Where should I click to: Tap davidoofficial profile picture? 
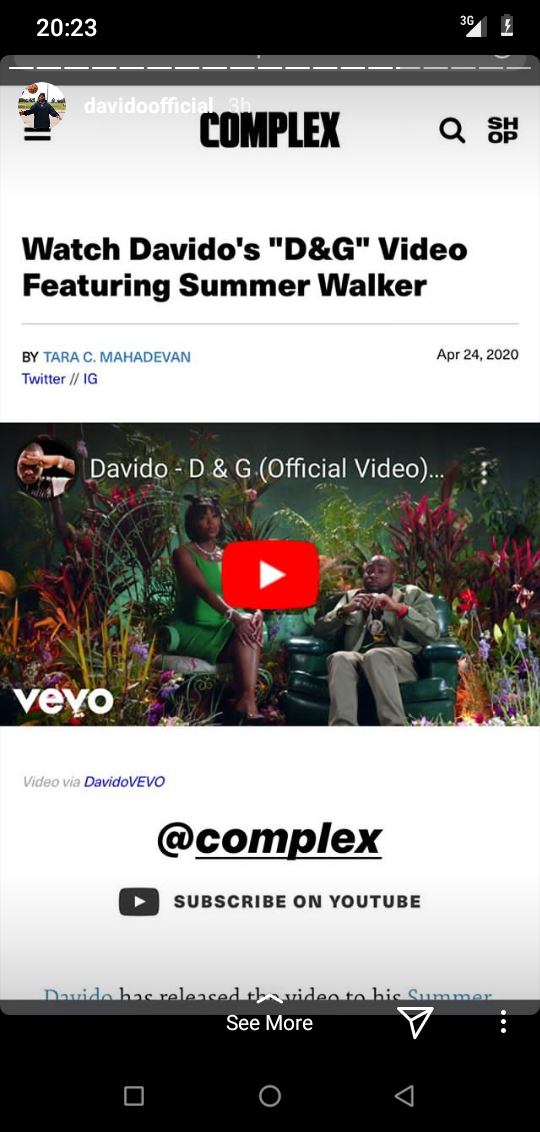(x=42, y=106)
